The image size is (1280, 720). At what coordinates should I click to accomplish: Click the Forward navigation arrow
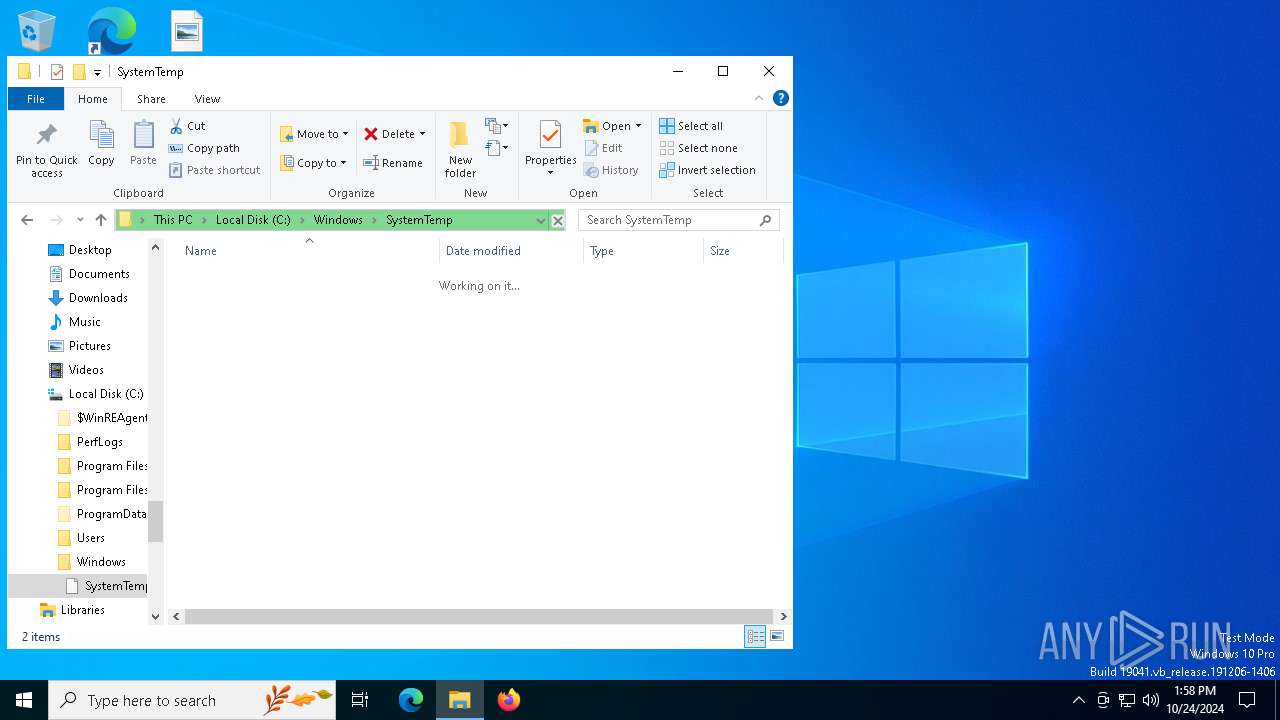[57, 220]
